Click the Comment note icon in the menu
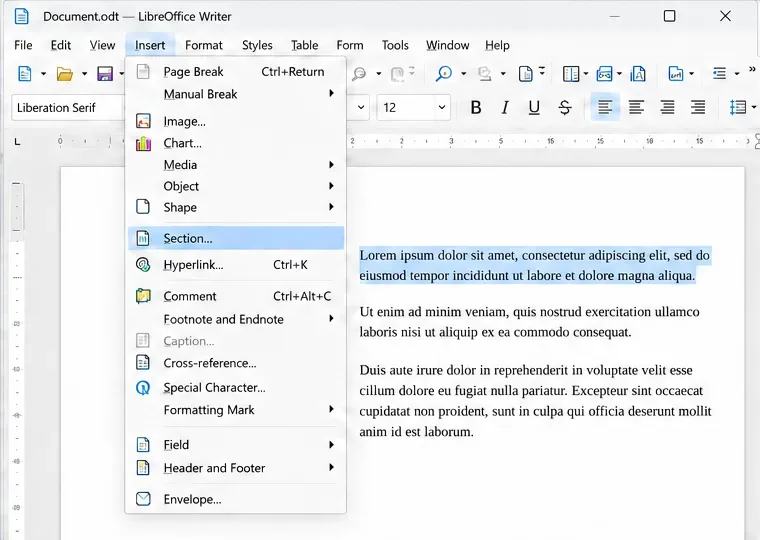The image size is (760, 540). [143, 296]
